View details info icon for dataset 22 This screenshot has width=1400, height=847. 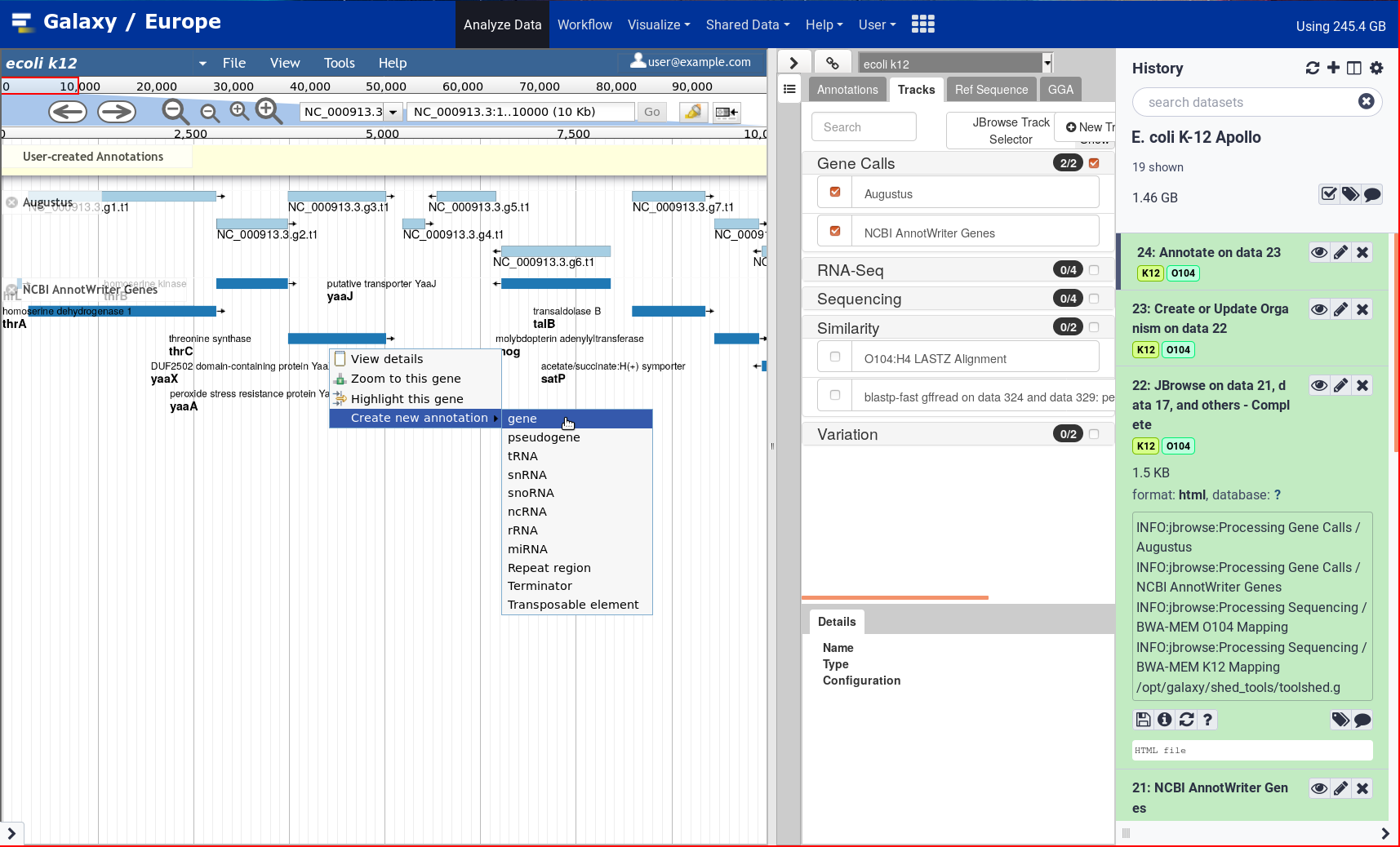(x=1165, y=720)
